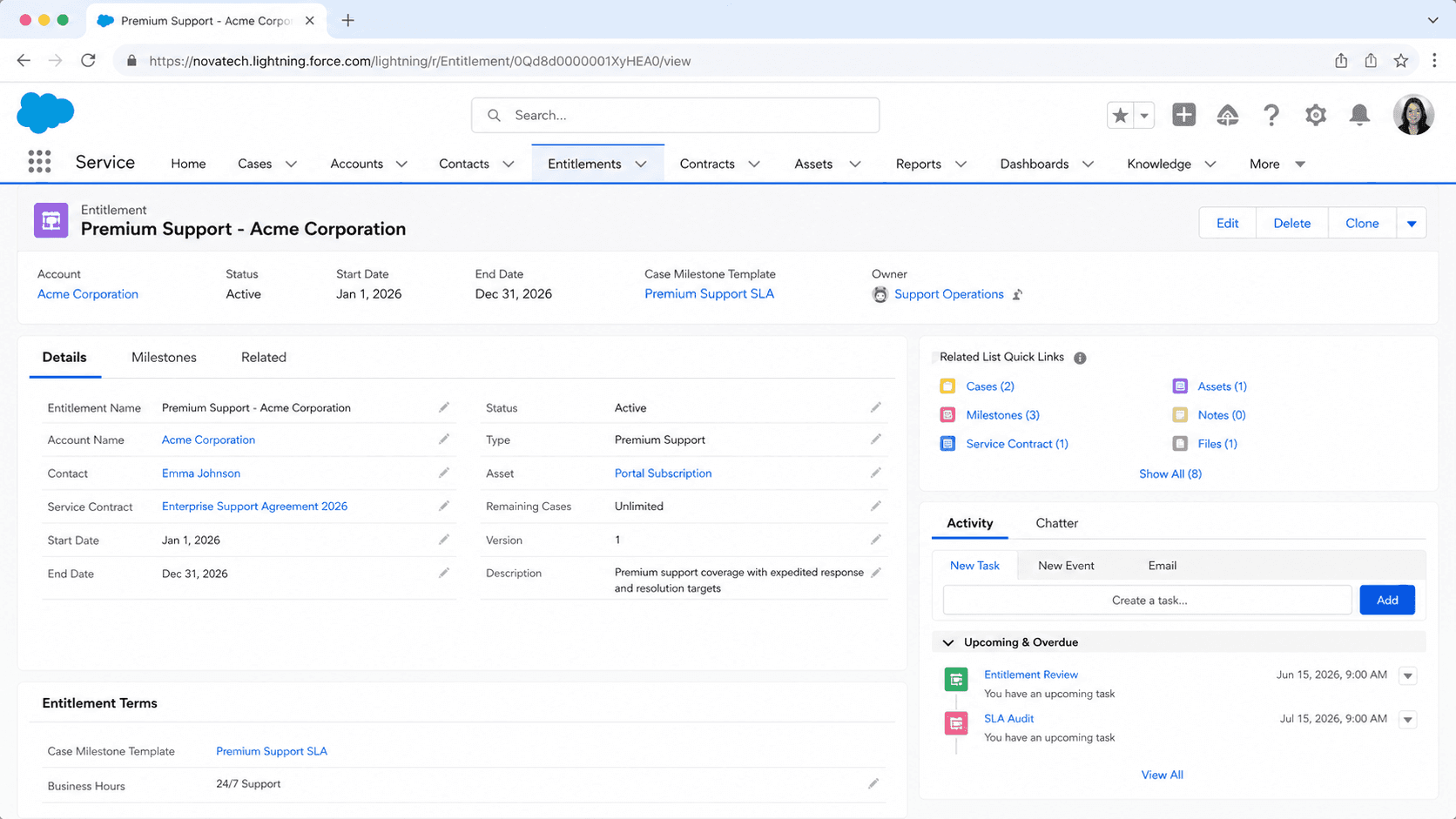Click the Related List Quick Links info icon
The height and width of the screenshot is (819, 1456).
tap(1080, 358)
